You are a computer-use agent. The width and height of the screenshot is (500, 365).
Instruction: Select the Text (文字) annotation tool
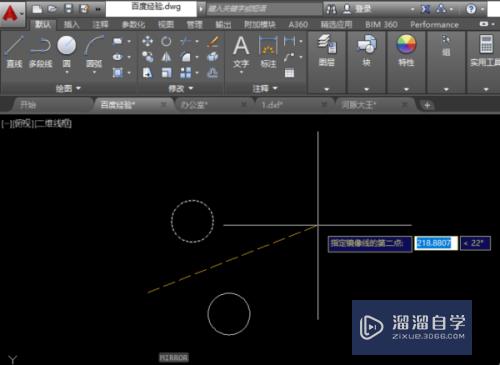click(241, 52)
